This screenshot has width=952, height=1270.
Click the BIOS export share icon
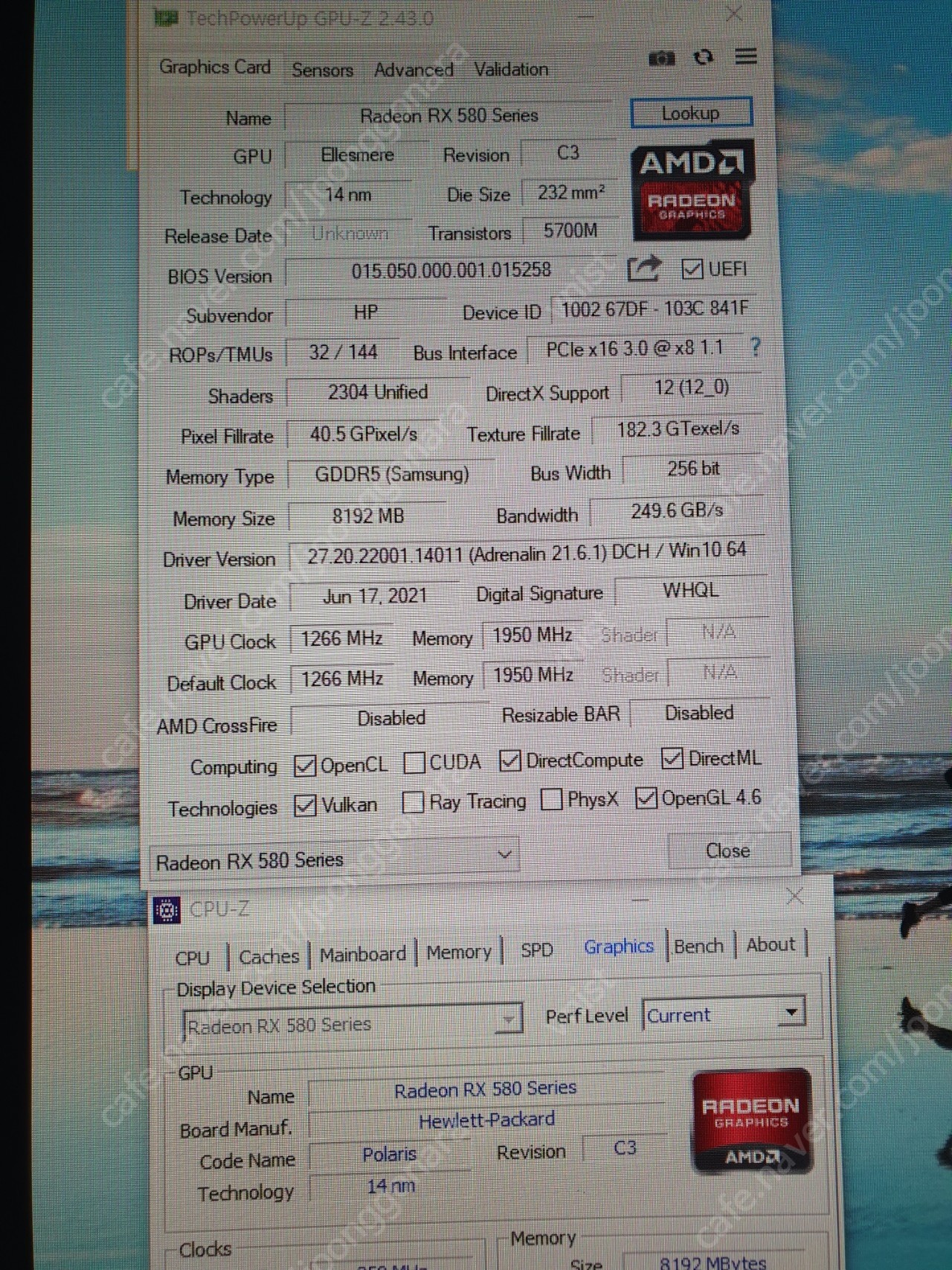[x=643, y=269]
